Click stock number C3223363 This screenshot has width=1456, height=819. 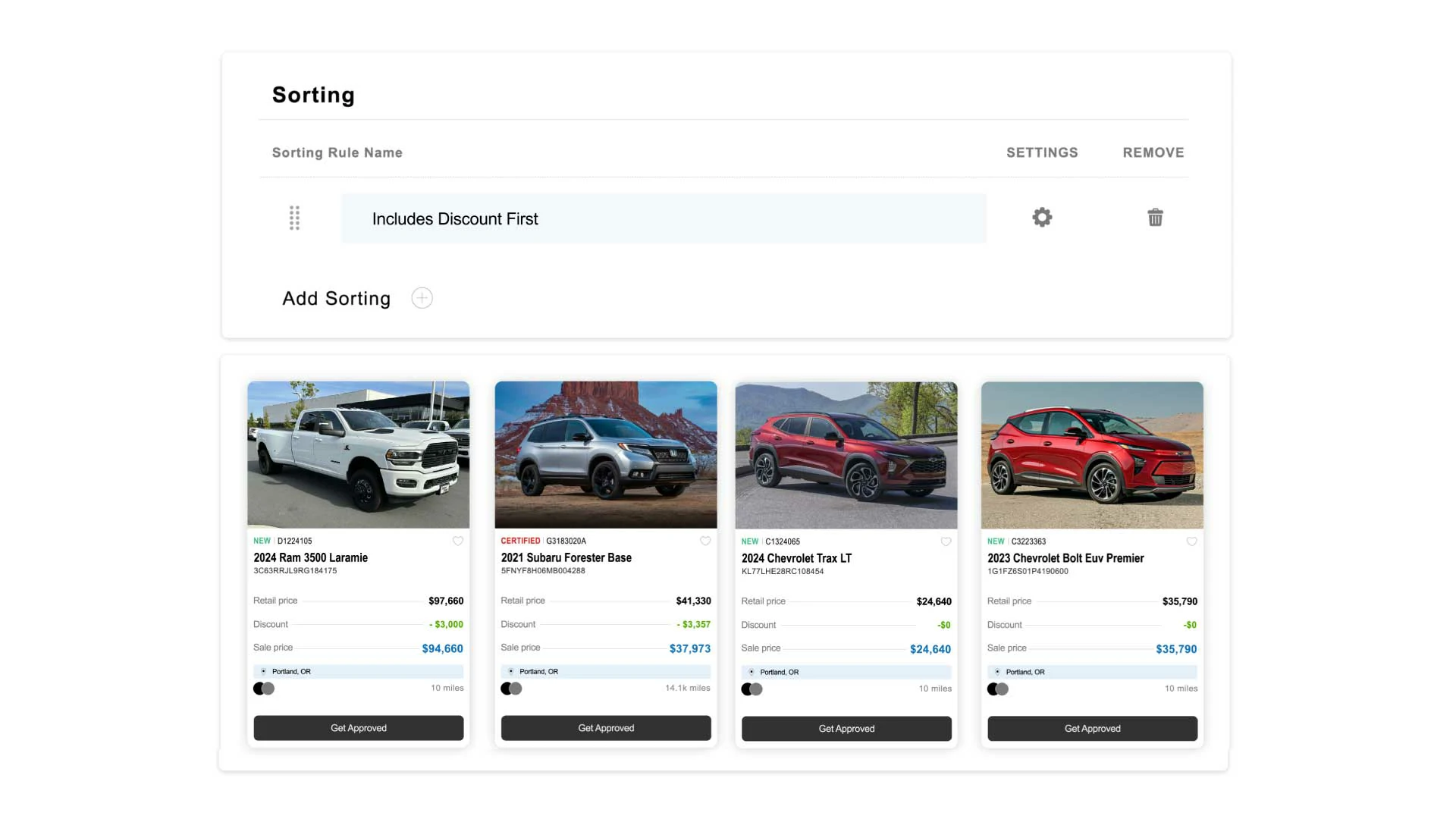coord(1028,542)
